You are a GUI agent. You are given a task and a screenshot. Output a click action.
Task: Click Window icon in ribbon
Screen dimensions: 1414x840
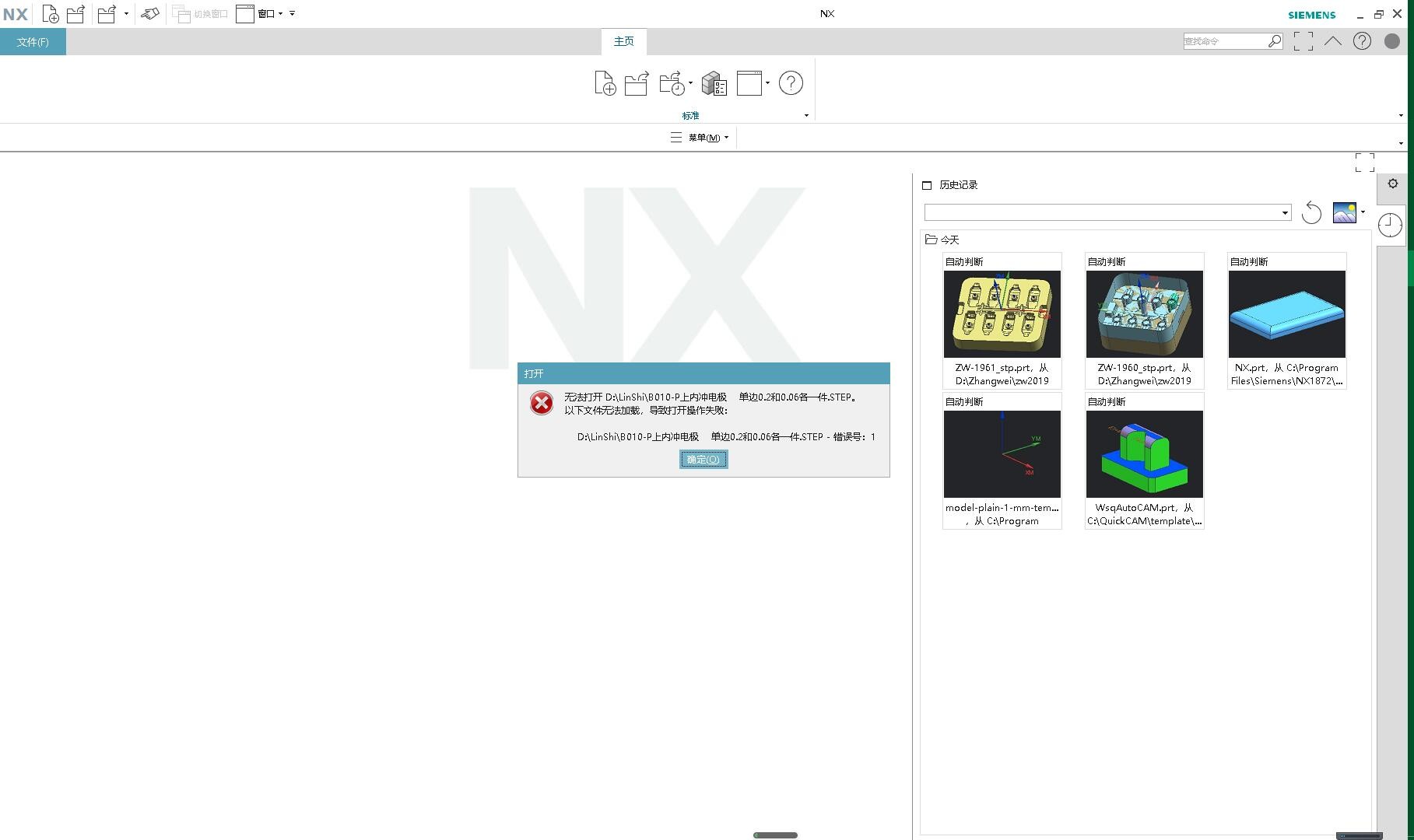(749, 83)
